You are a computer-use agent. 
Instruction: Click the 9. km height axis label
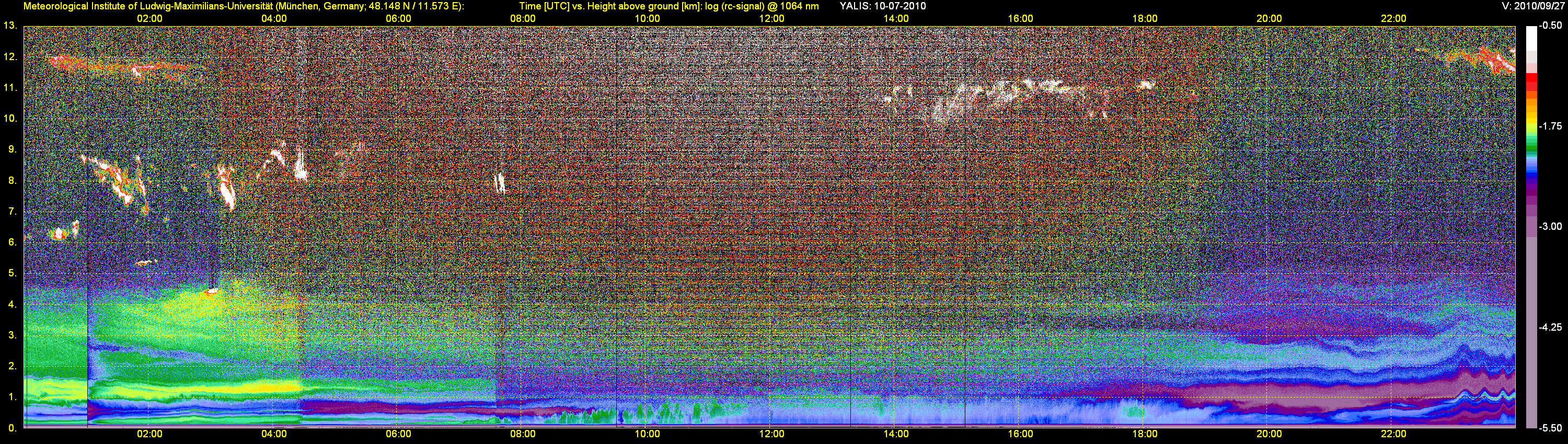[x=12, y=149]
